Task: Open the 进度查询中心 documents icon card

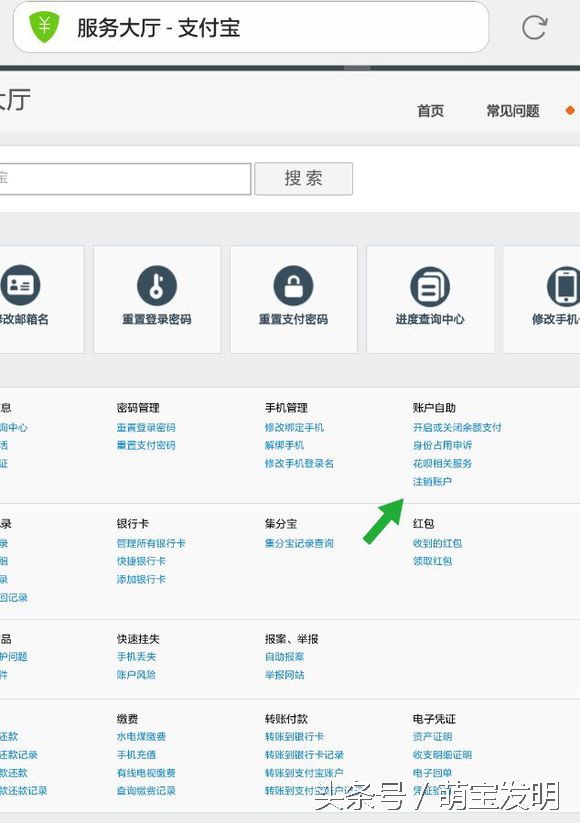Action: (430, 299)
